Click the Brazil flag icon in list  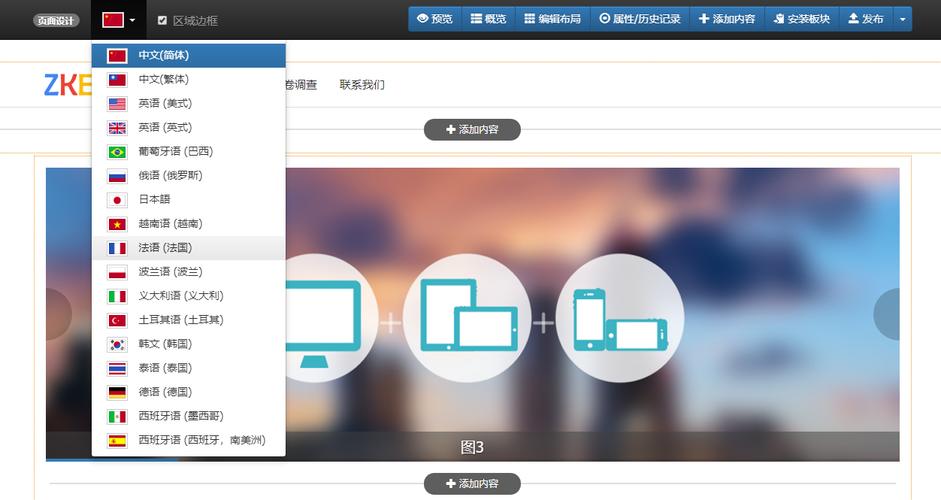tap(117, 152)
